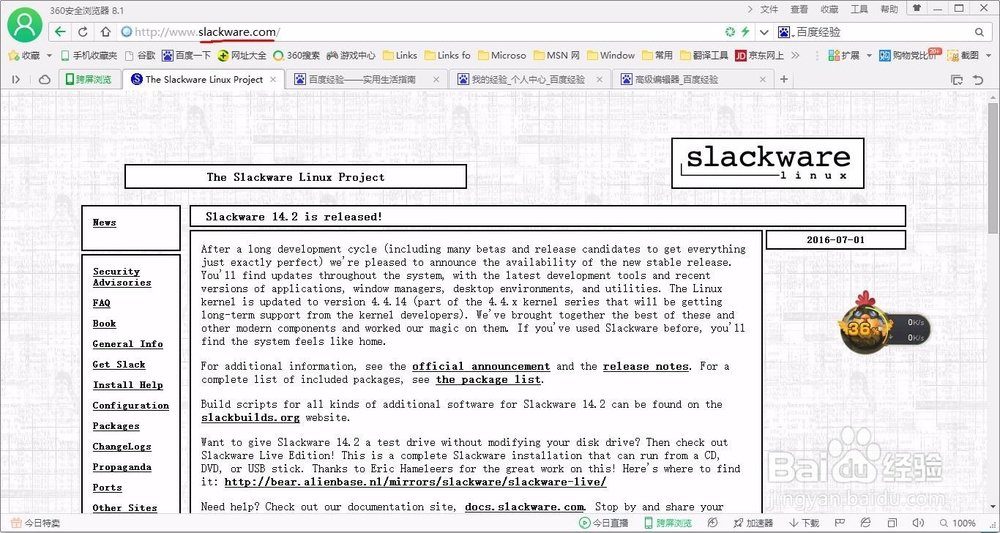Open the package list link
This screenshot has height=533, width=1000.
489,380
